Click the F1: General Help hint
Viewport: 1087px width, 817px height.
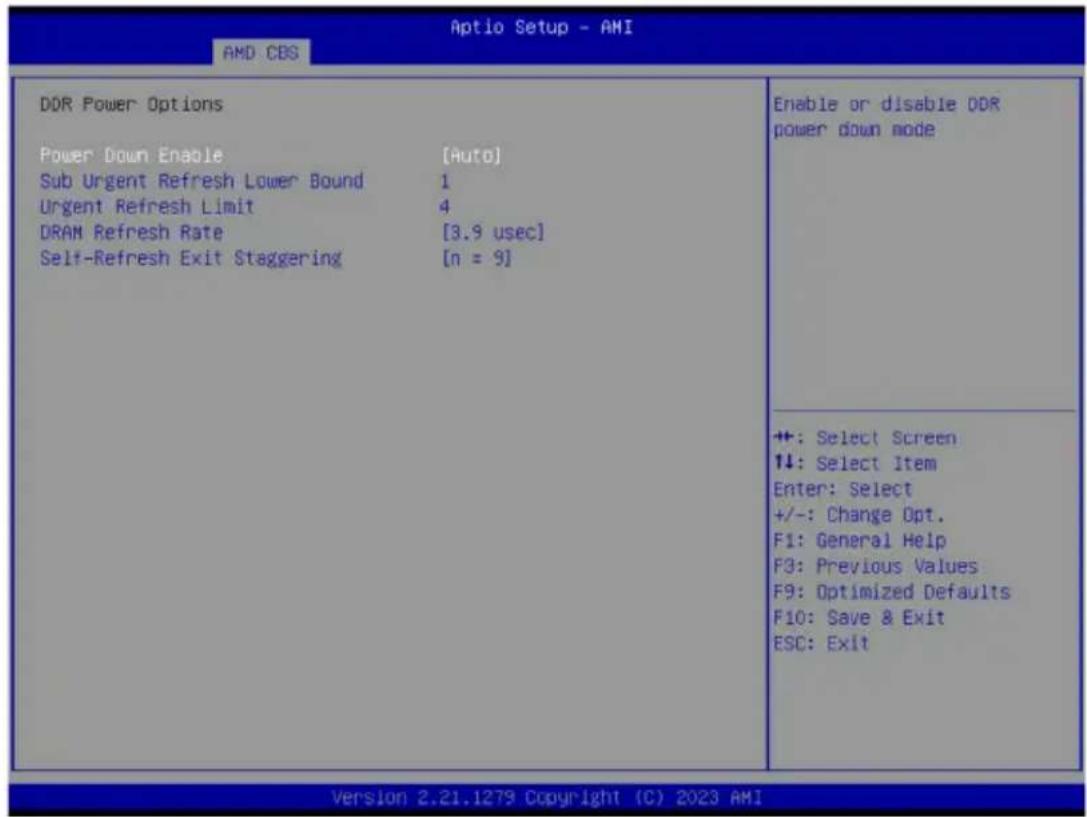(860, 541)
